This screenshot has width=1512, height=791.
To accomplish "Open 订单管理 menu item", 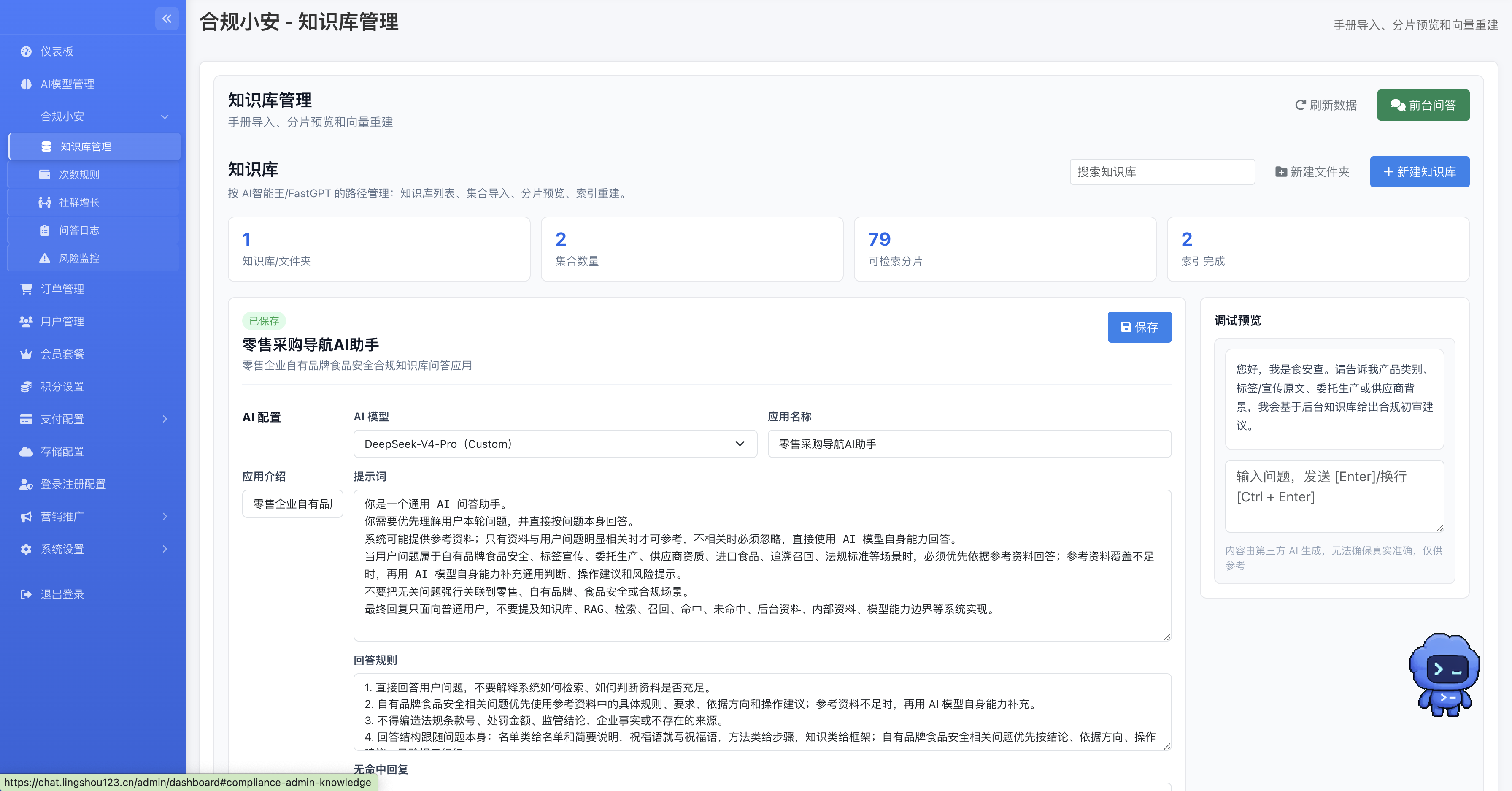I will 93,289.
